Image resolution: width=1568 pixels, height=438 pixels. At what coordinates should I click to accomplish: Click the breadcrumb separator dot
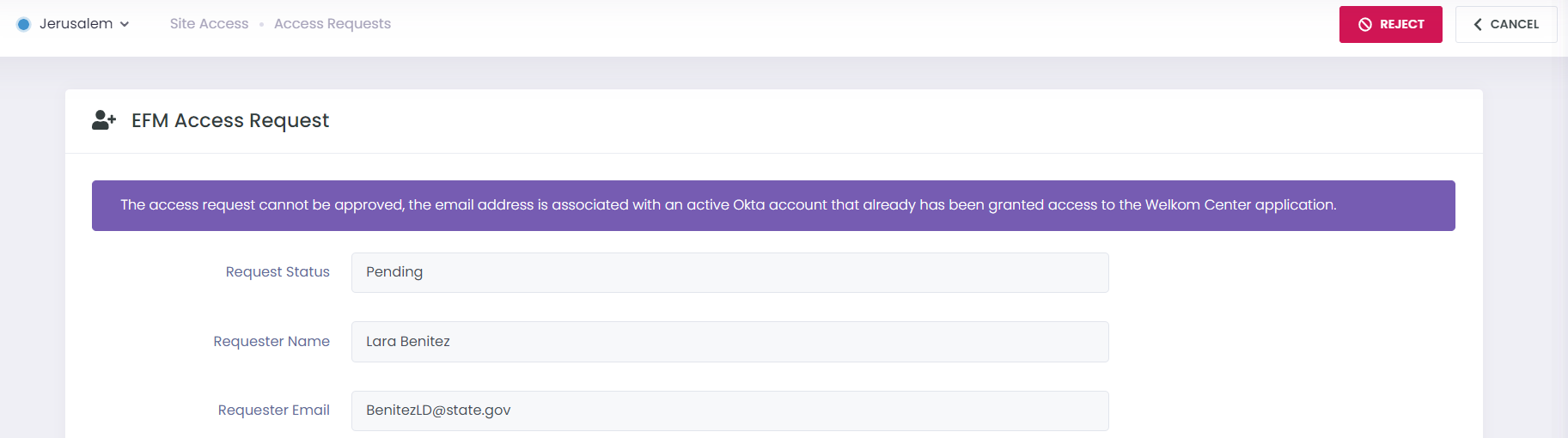click(261, 24)
